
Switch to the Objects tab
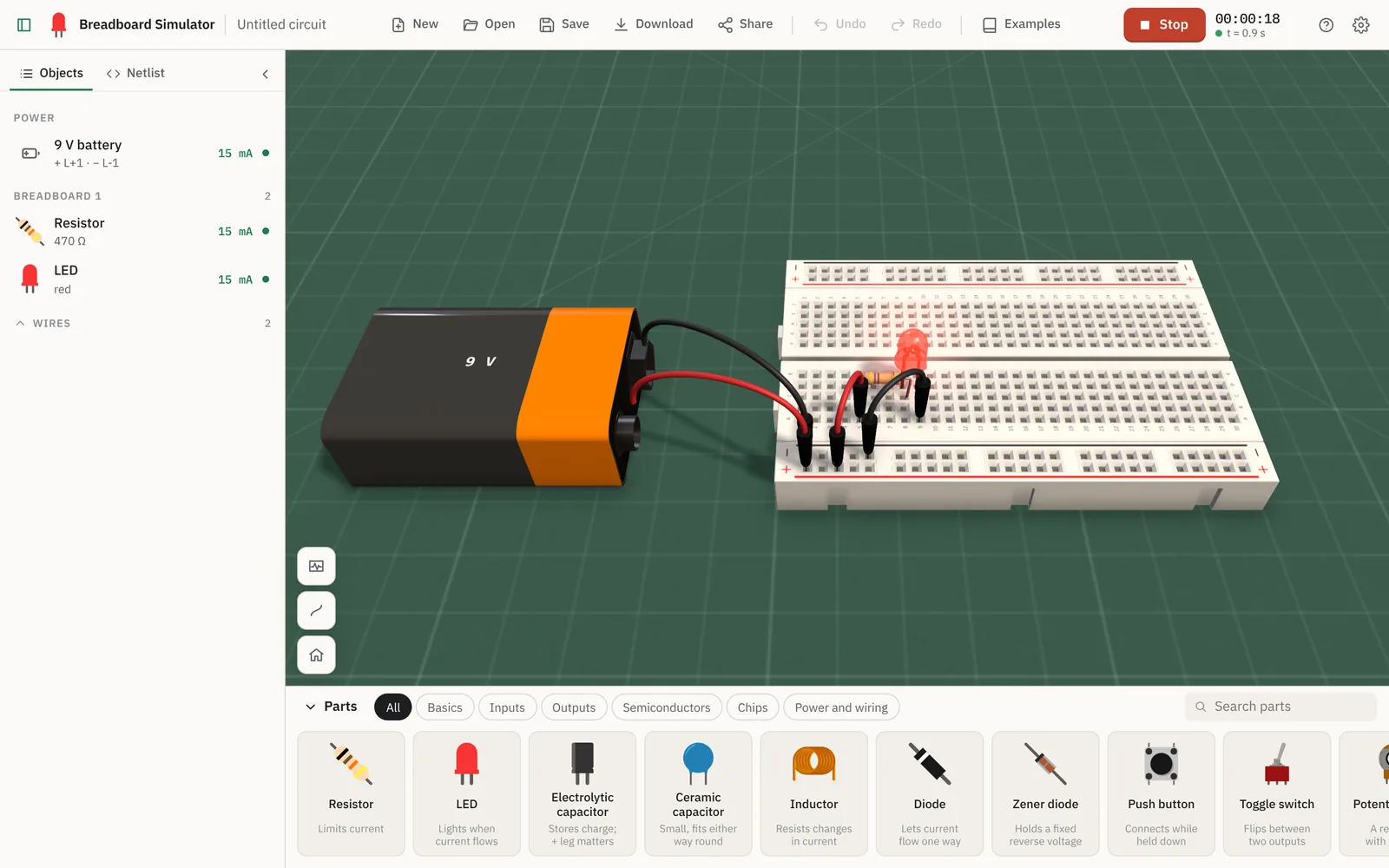point(51,73)
